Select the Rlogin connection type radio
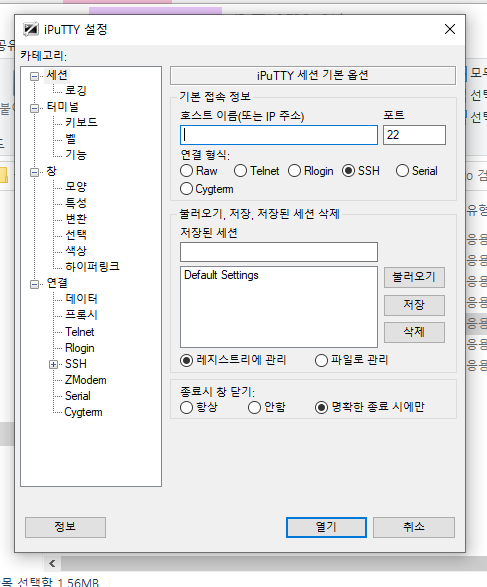This screenshot has width=487, height=587. (294, 171)
